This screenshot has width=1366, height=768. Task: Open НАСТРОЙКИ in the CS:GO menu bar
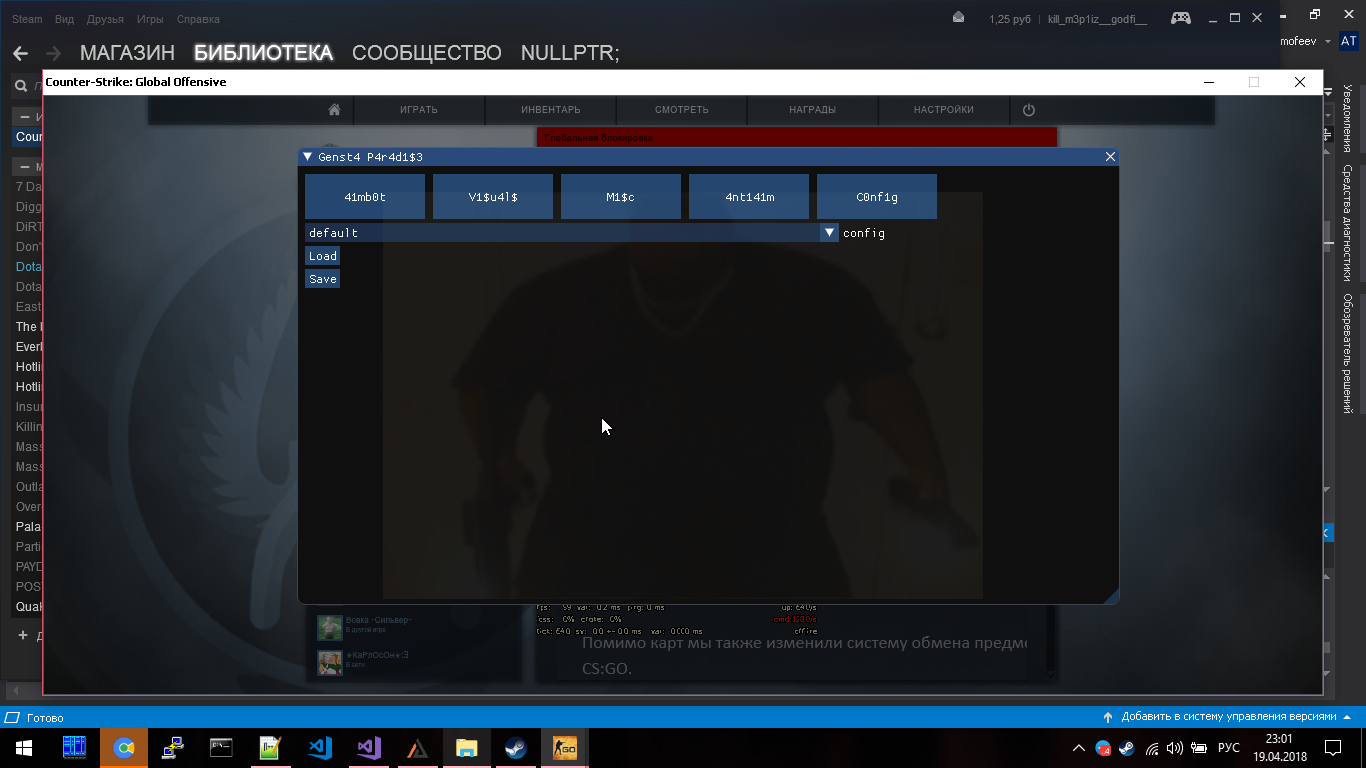(x=943, y=110)
